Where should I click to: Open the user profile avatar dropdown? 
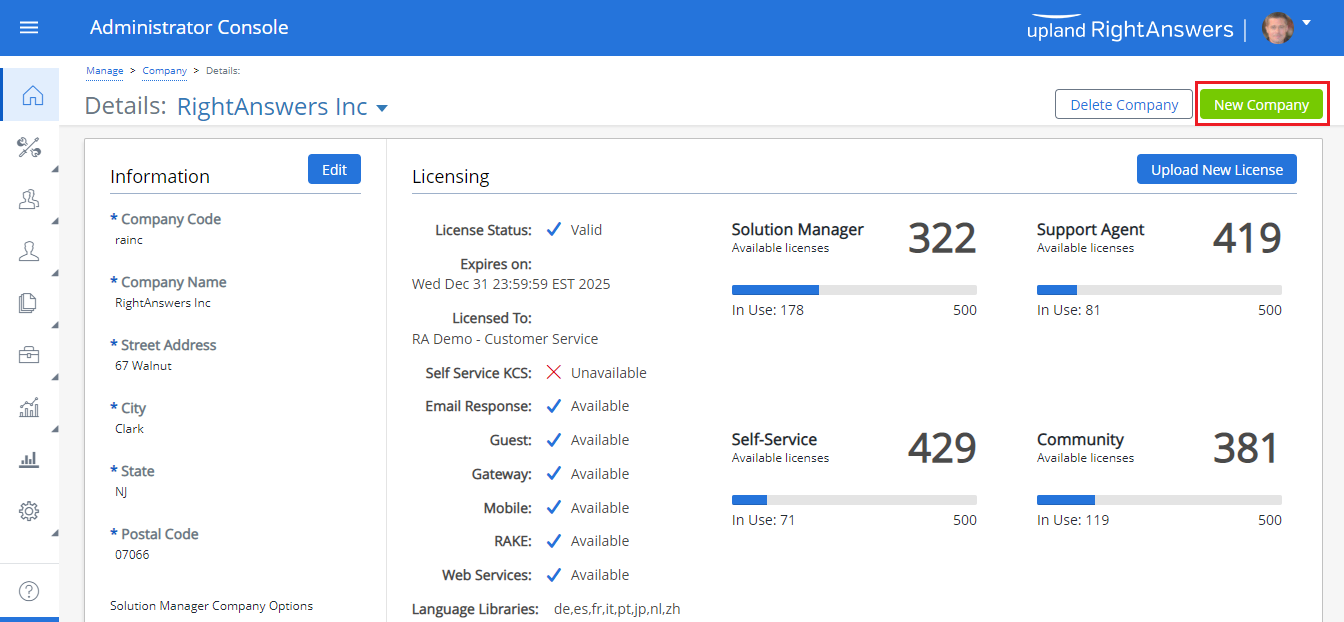click(1285, 28)
